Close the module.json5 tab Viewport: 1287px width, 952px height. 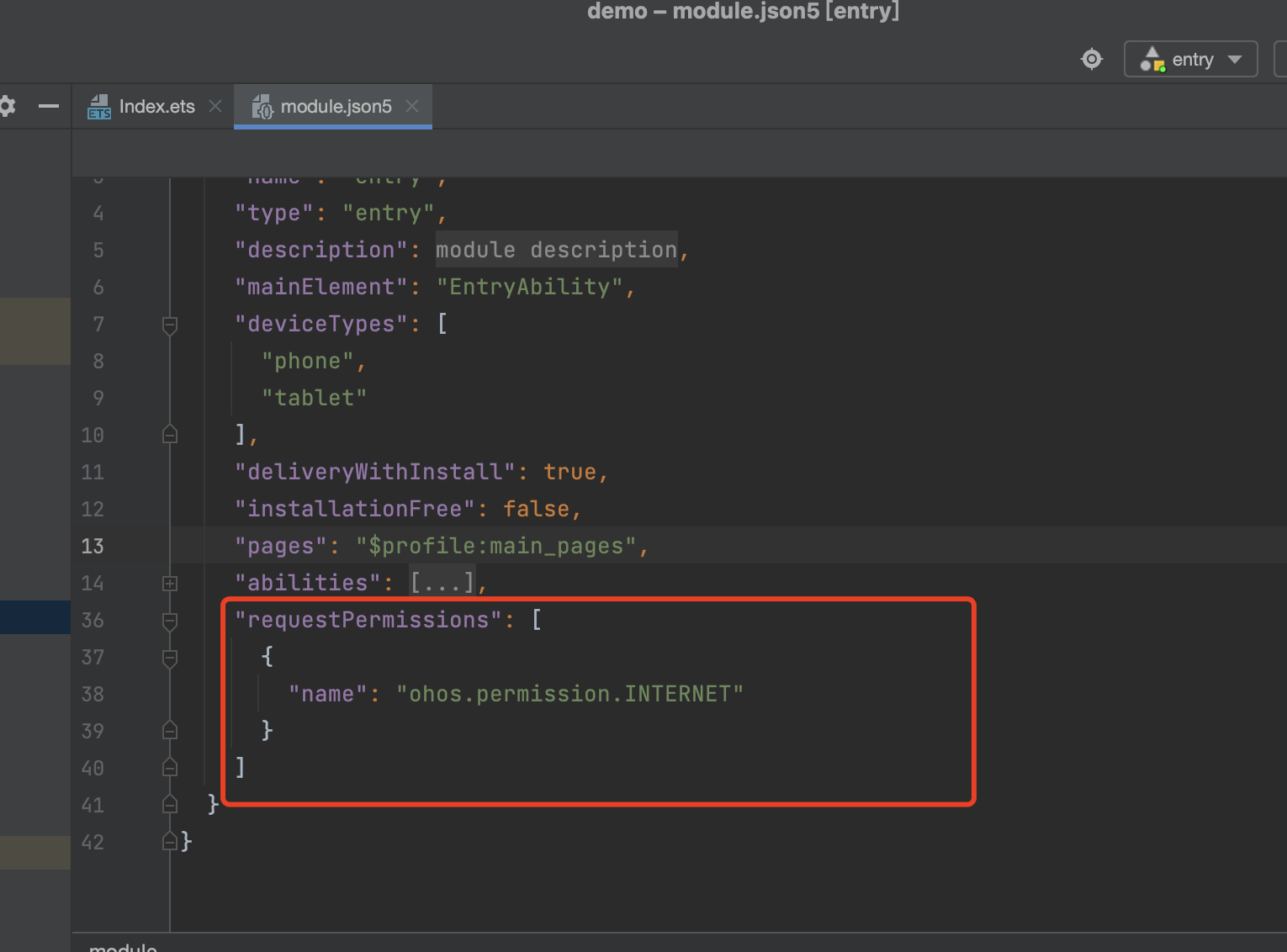[412, 106]
